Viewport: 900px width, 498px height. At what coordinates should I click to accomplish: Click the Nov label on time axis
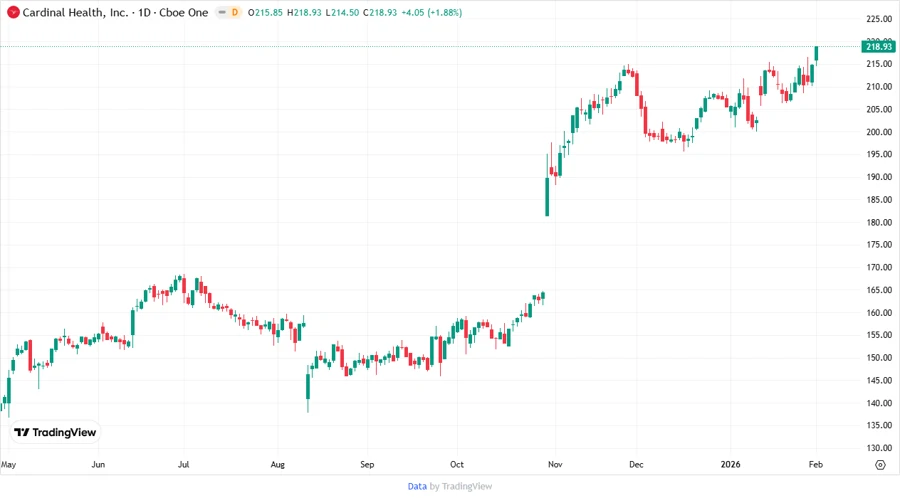[x=555, y=464]
